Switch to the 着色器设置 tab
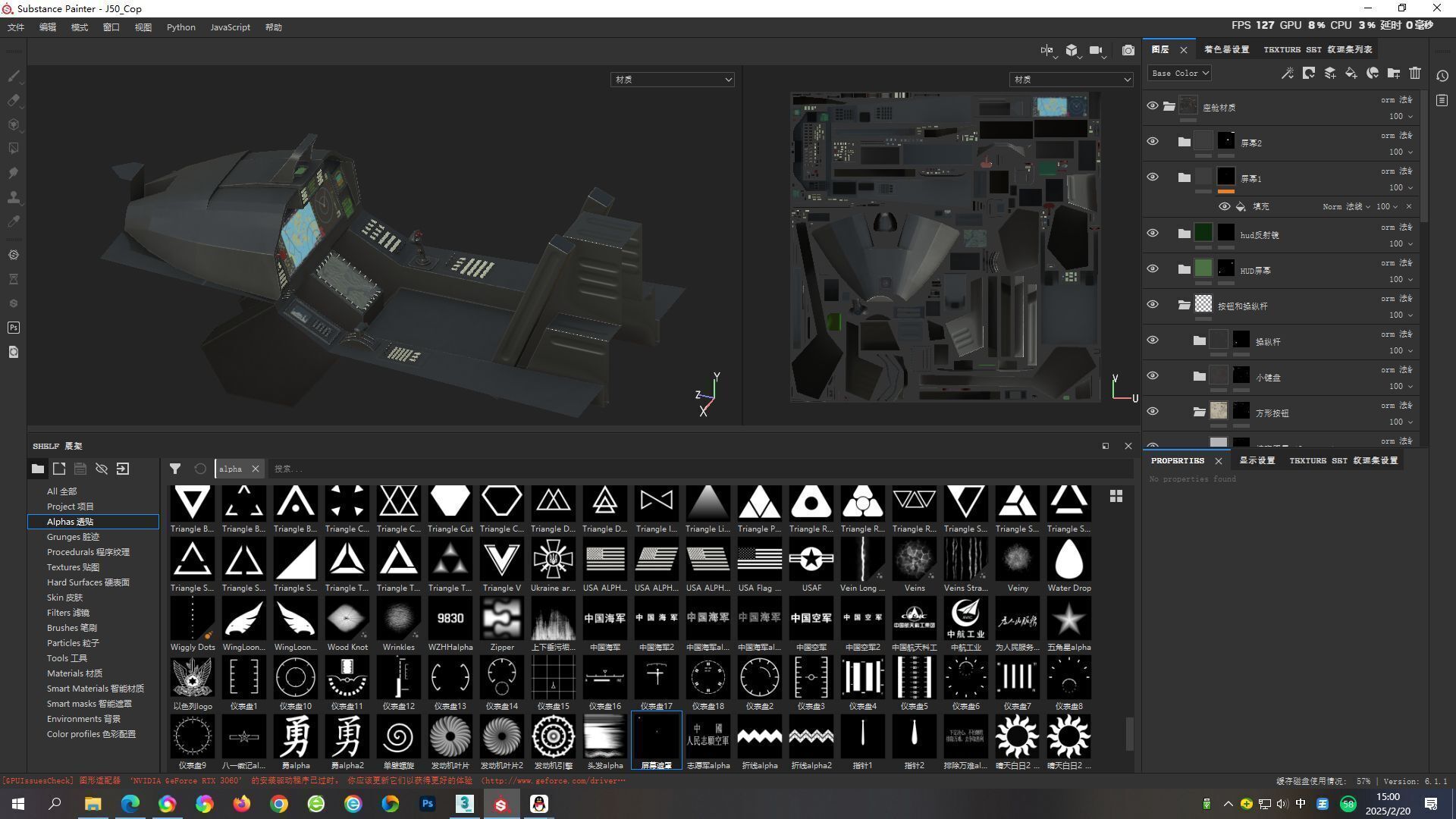The height and width of the screenshot is (819, 1456). 1226,49
